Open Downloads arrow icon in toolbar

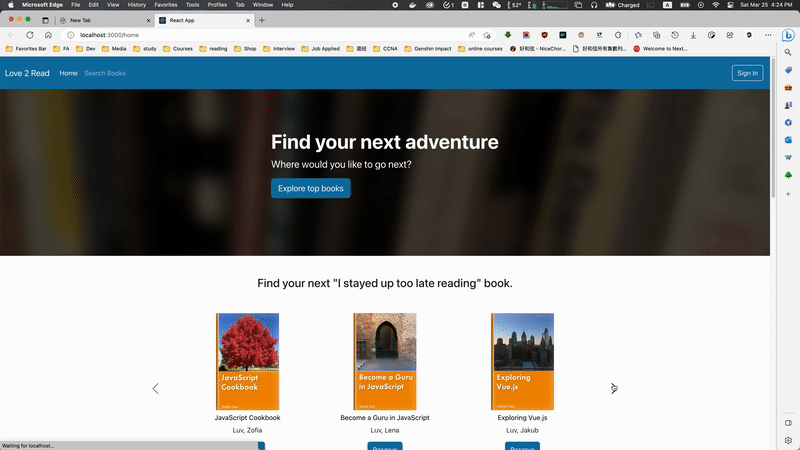[693, 35]
